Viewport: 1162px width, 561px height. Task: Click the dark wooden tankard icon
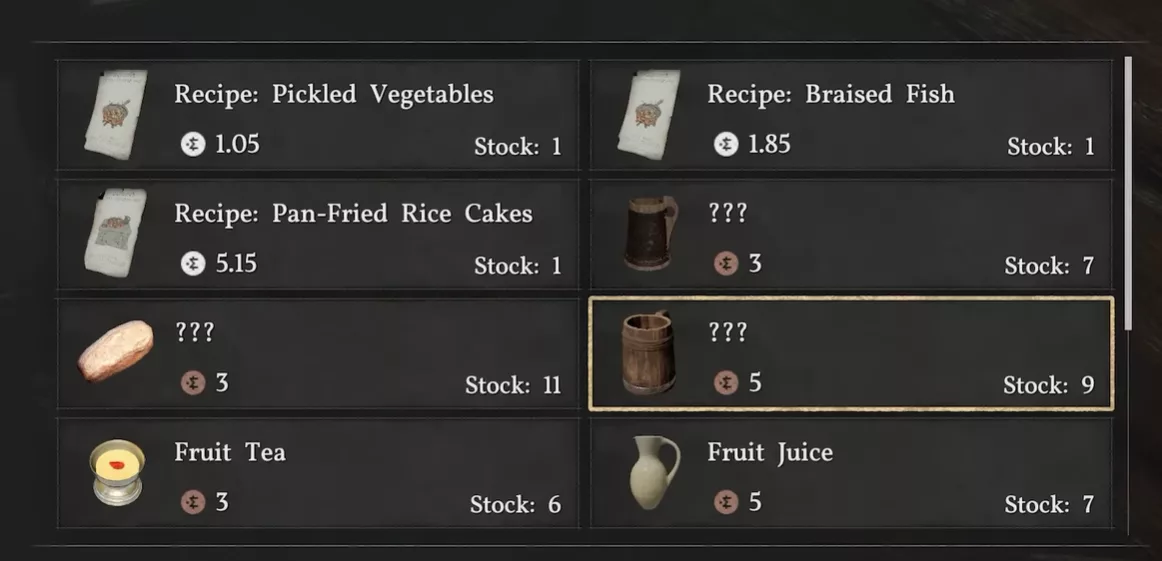[x=650, y=233]
